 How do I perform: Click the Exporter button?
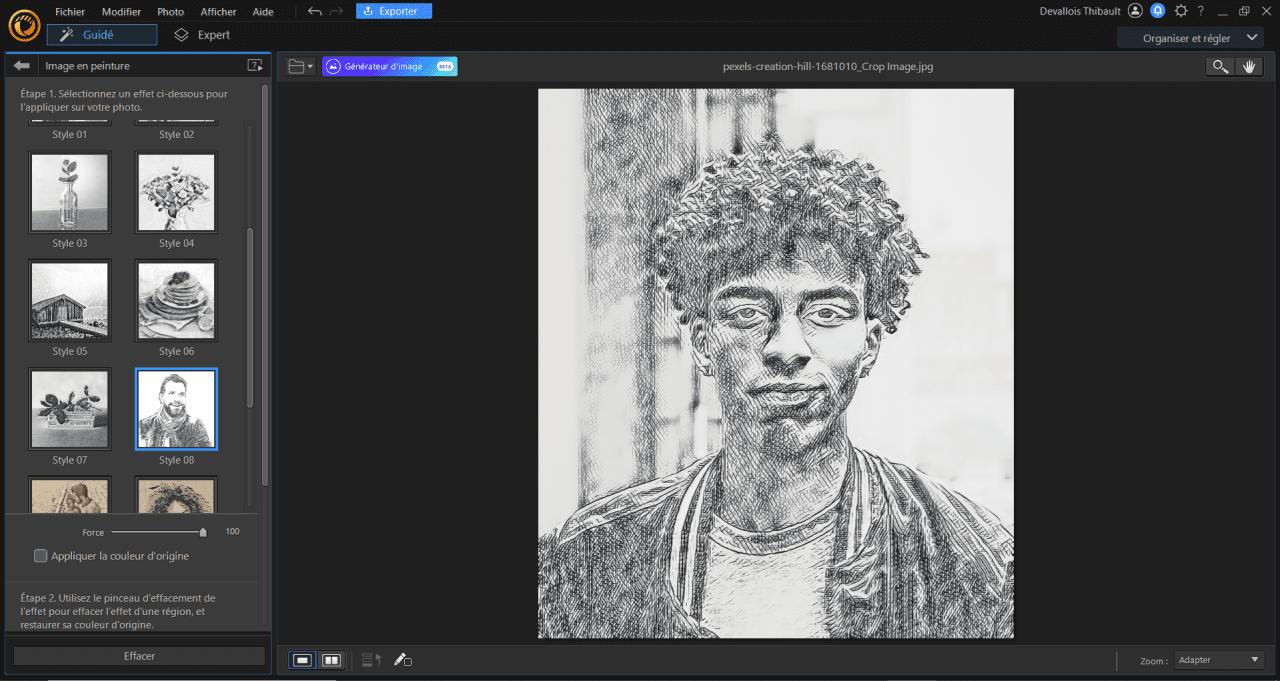(x=393, y=11)
